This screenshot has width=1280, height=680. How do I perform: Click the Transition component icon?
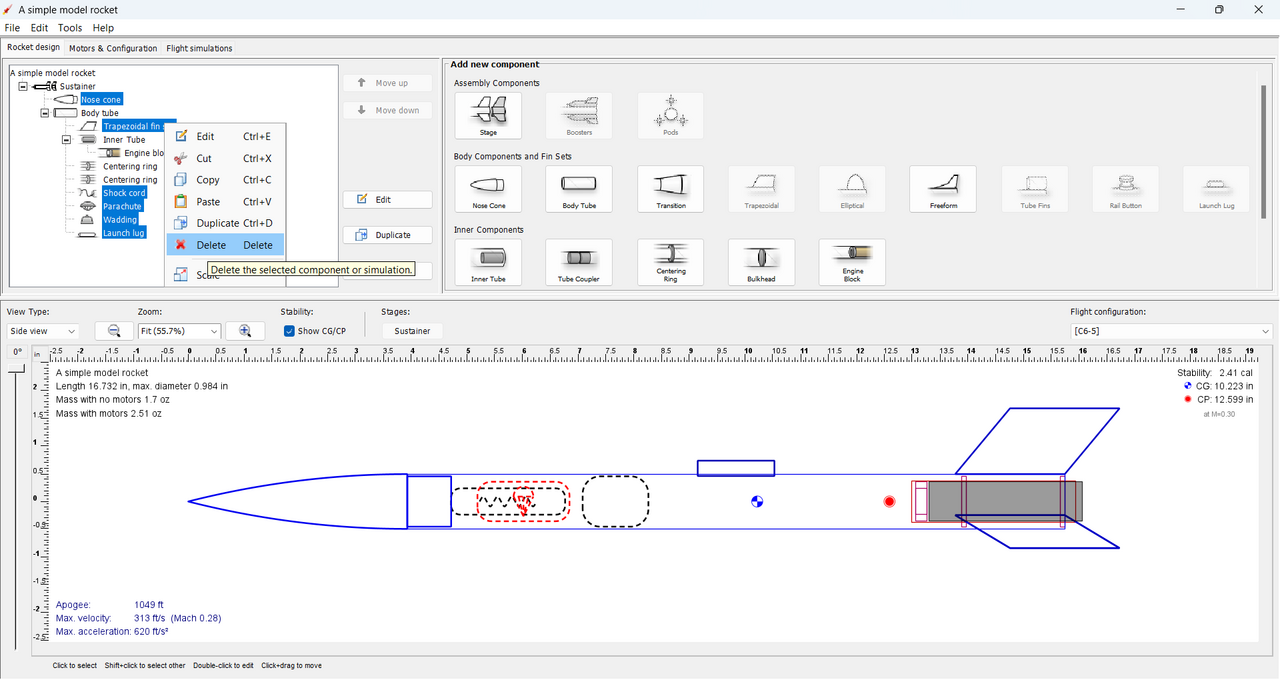click(671, 188)
